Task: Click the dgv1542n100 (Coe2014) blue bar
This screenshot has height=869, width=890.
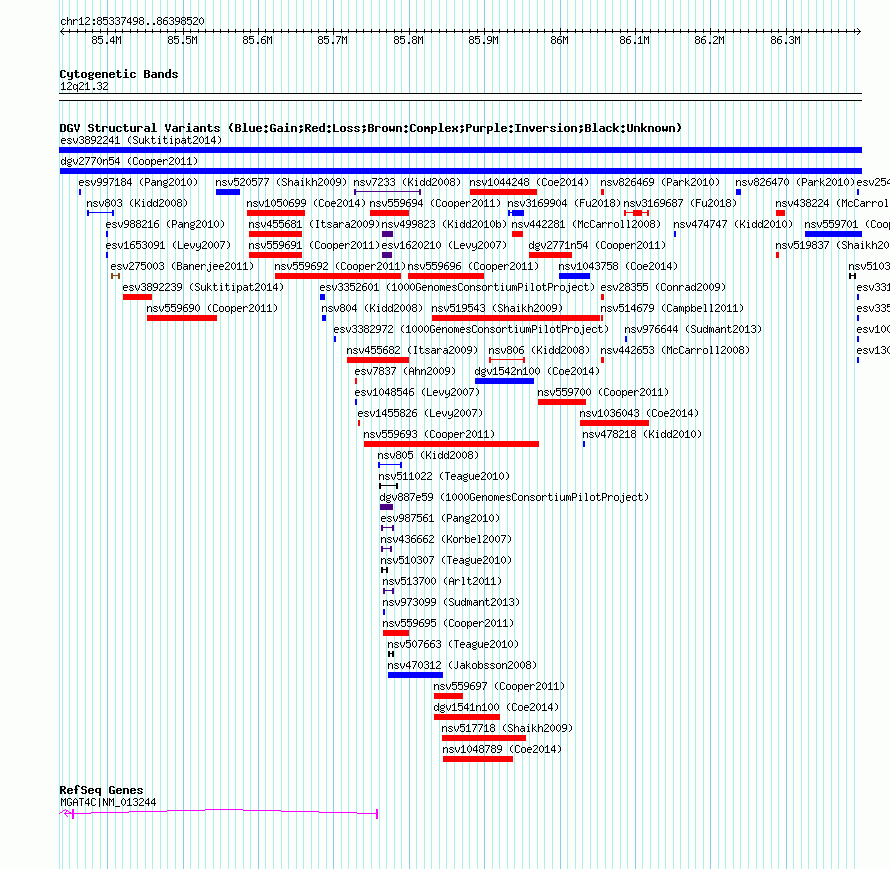Action: [505, 381]
